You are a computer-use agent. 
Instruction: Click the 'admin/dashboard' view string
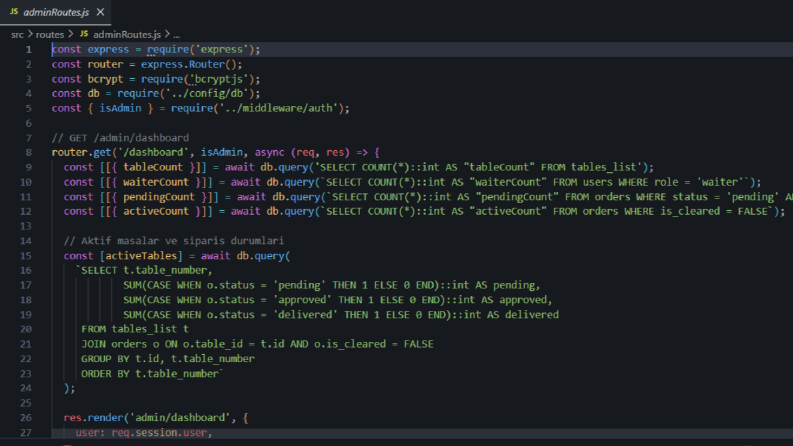(180, 418)
